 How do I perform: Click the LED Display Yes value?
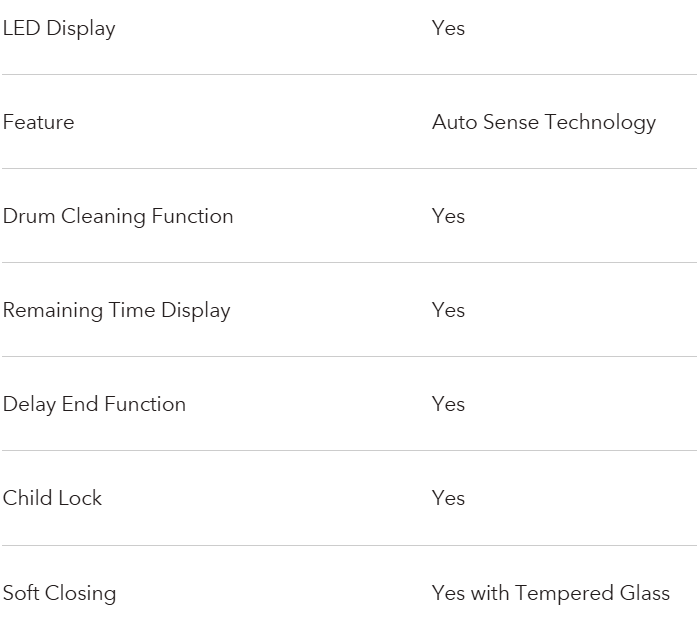tap(448, 28)
